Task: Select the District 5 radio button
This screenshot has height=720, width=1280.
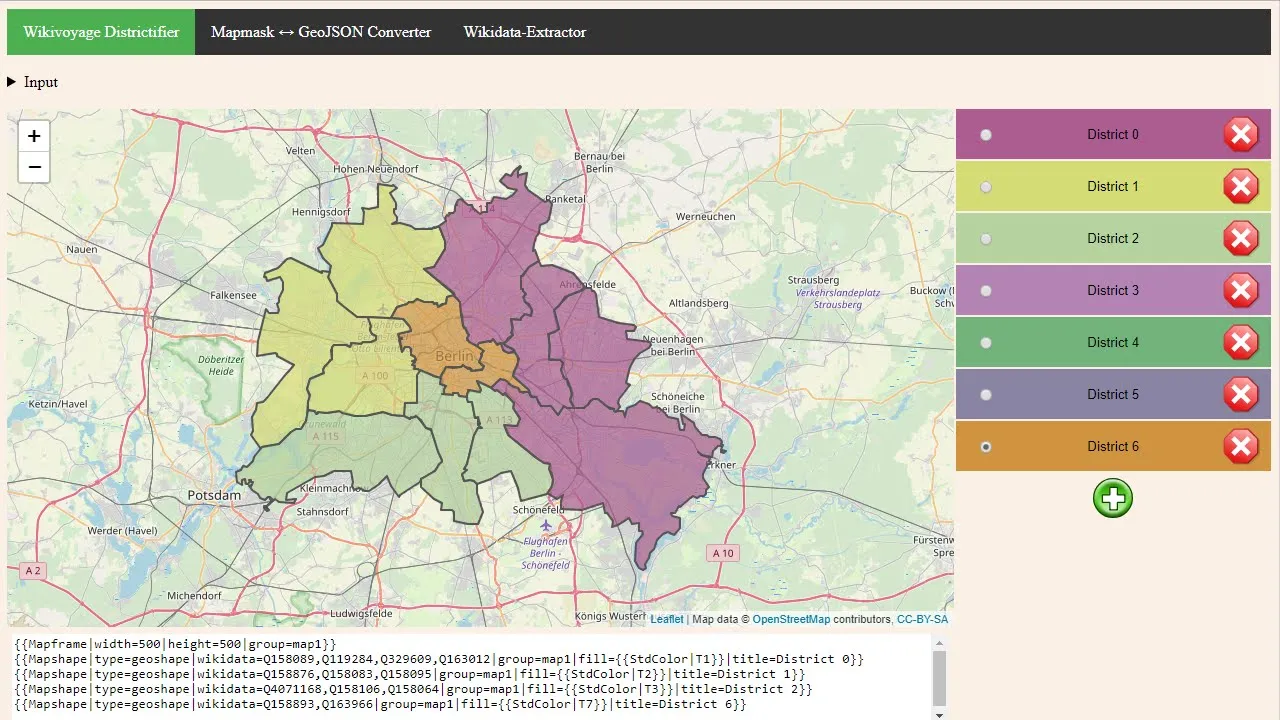Action: coord(986,395)
